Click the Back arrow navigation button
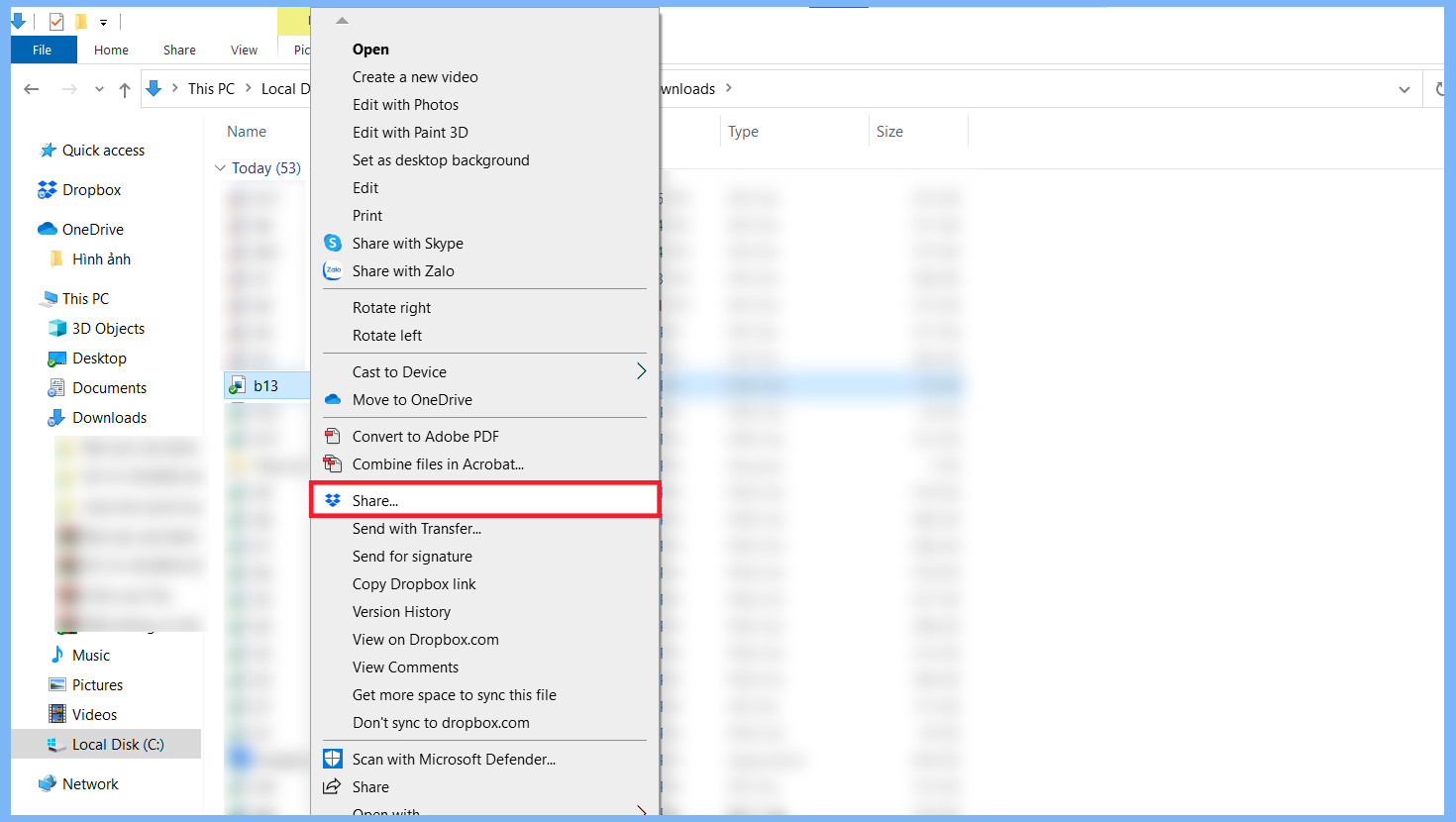This screenshot has height=822, width=1456. point(32,89)
